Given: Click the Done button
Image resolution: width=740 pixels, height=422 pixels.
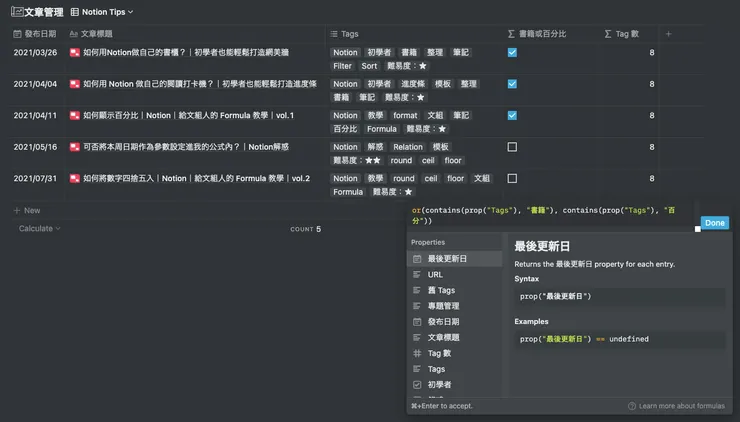Looking at the screenshot, I should [x=715, y=223].
